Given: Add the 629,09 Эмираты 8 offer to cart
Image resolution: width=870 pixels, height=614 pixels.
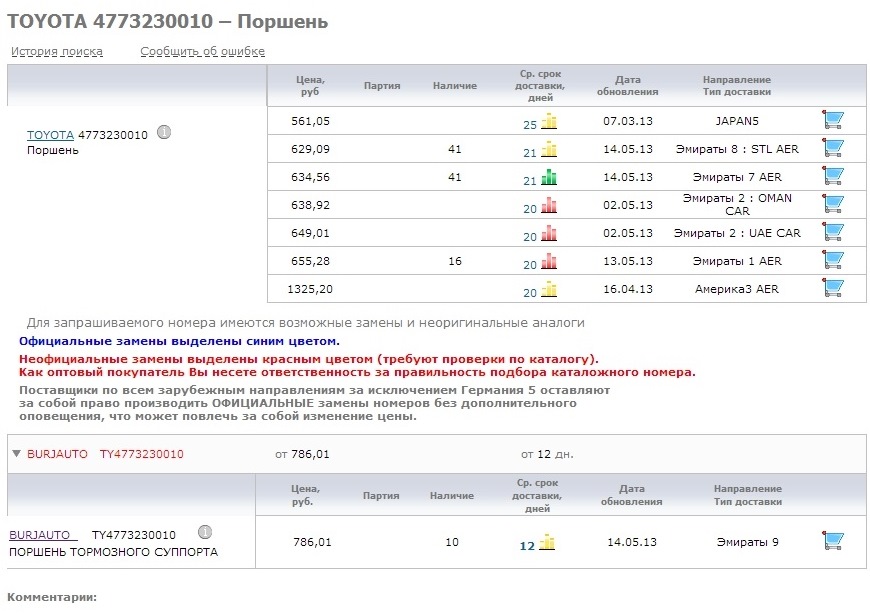Looking at the screenshot, I should pos(833,148).
